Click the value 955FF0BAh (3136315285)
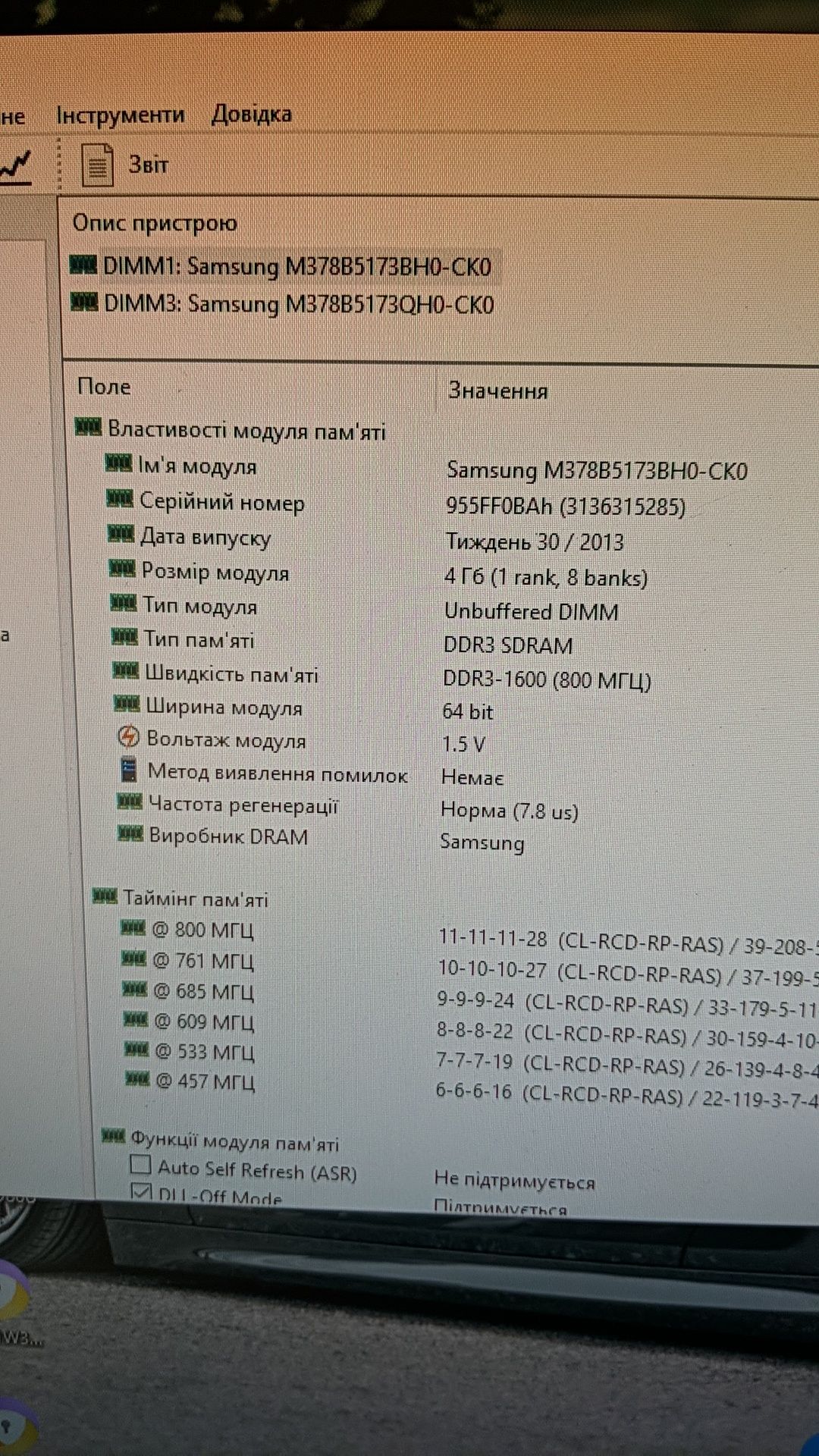Viewport: 819px width, 1456px height. coord(566,507)
